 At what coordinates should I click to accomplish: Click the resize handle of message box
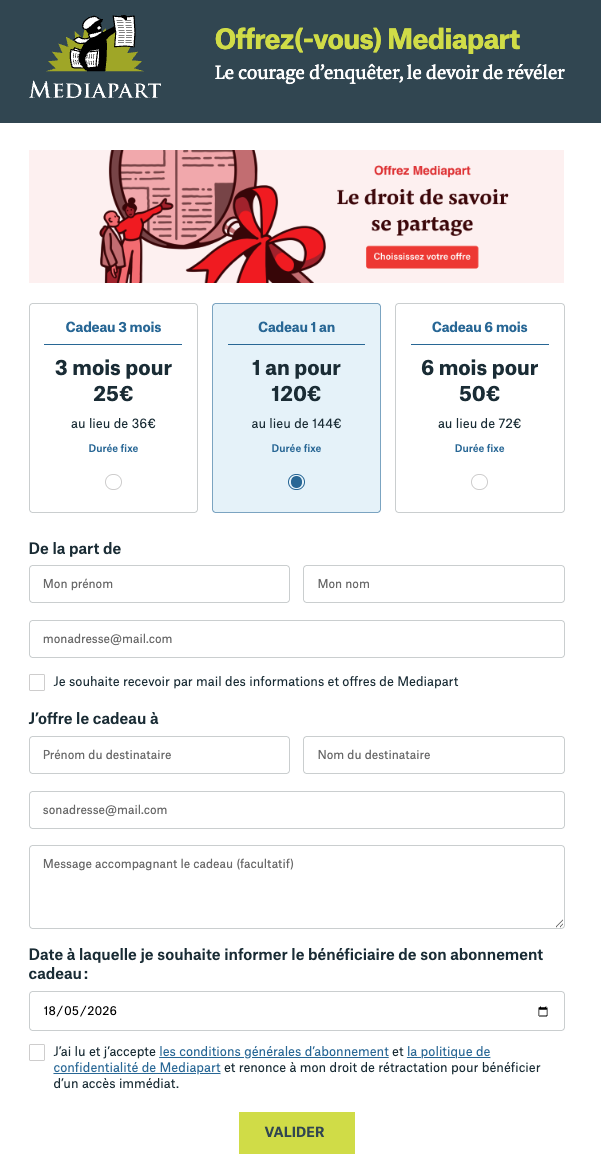click(558, 922)
